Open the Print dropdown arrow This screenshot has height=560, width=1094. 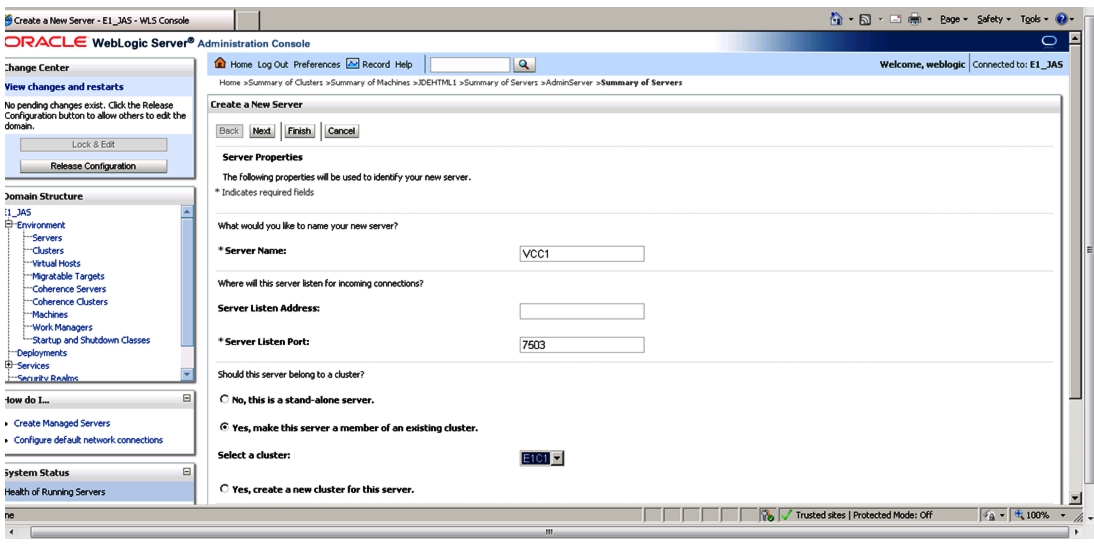[929, 20]
